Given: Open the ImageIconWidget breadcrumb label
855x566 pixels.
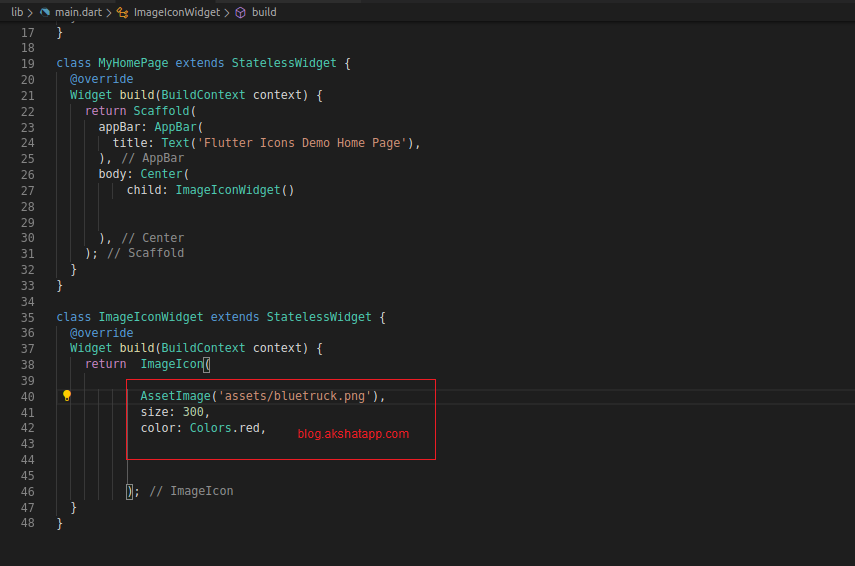Looking at the screenshot, I should pos(176,12).
